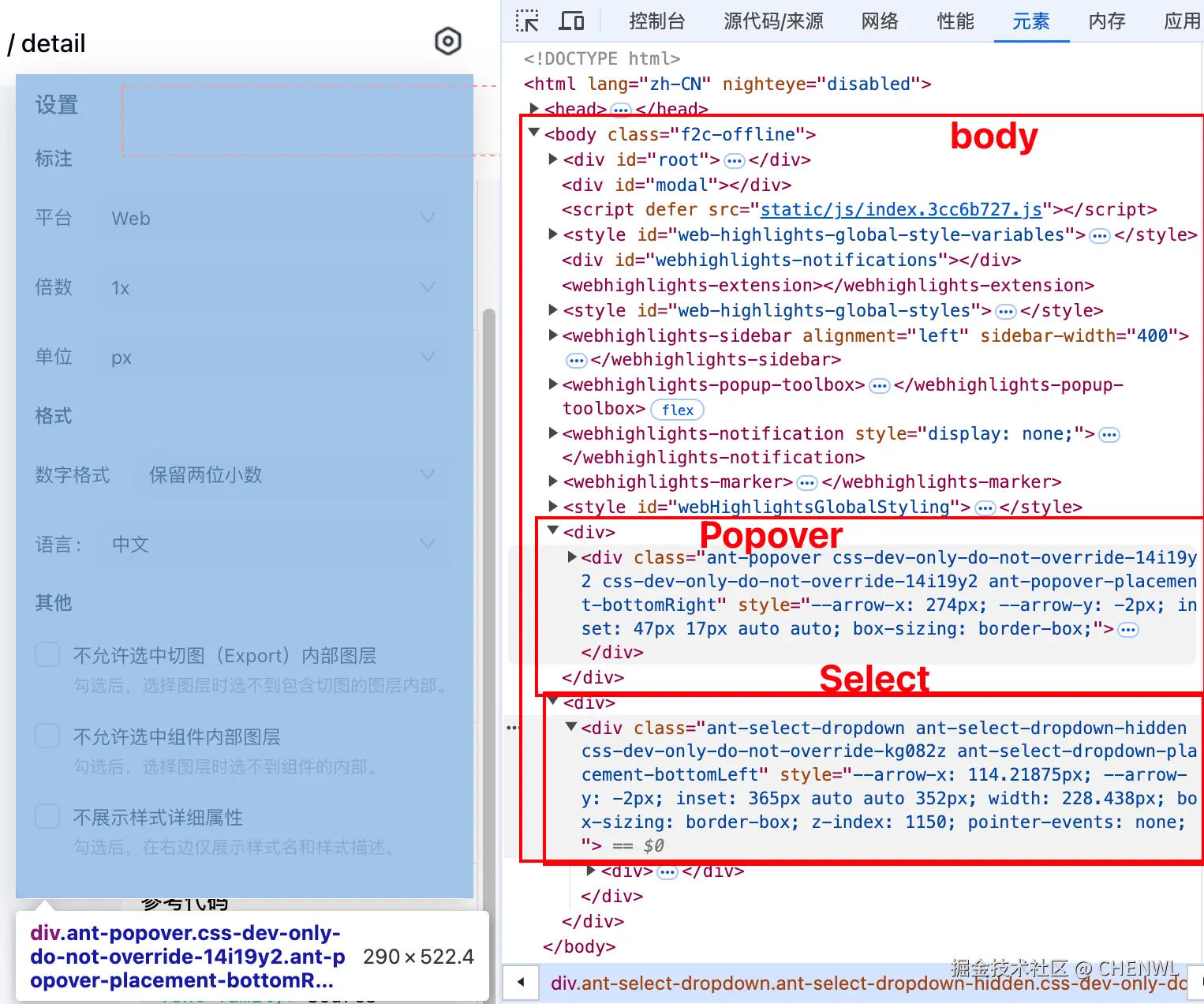The height and width of the screenshot is (1004, 1204).
Task: Switch to the 控制台 tab
Action: click(x=657, y=21)
